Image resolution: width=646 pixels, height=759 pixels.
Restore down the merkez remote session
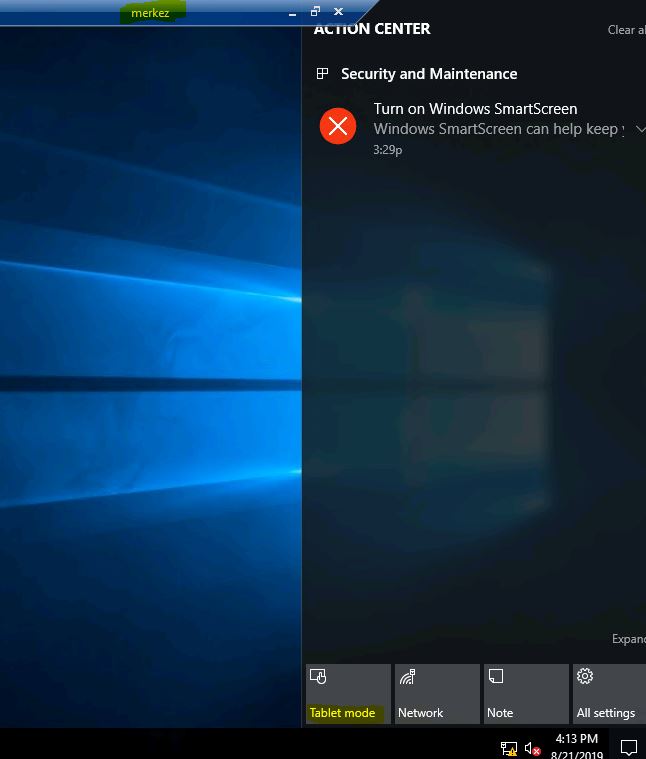(315, 11)
